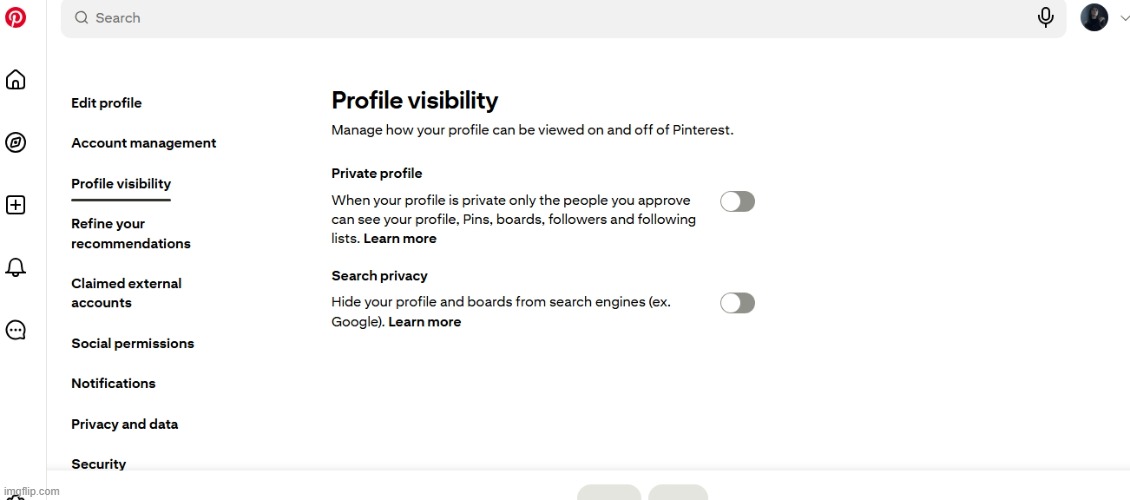Viewport: 1130px width, 500px height.
Task: Click Learn more under Private profile
Action: point(400,239)
